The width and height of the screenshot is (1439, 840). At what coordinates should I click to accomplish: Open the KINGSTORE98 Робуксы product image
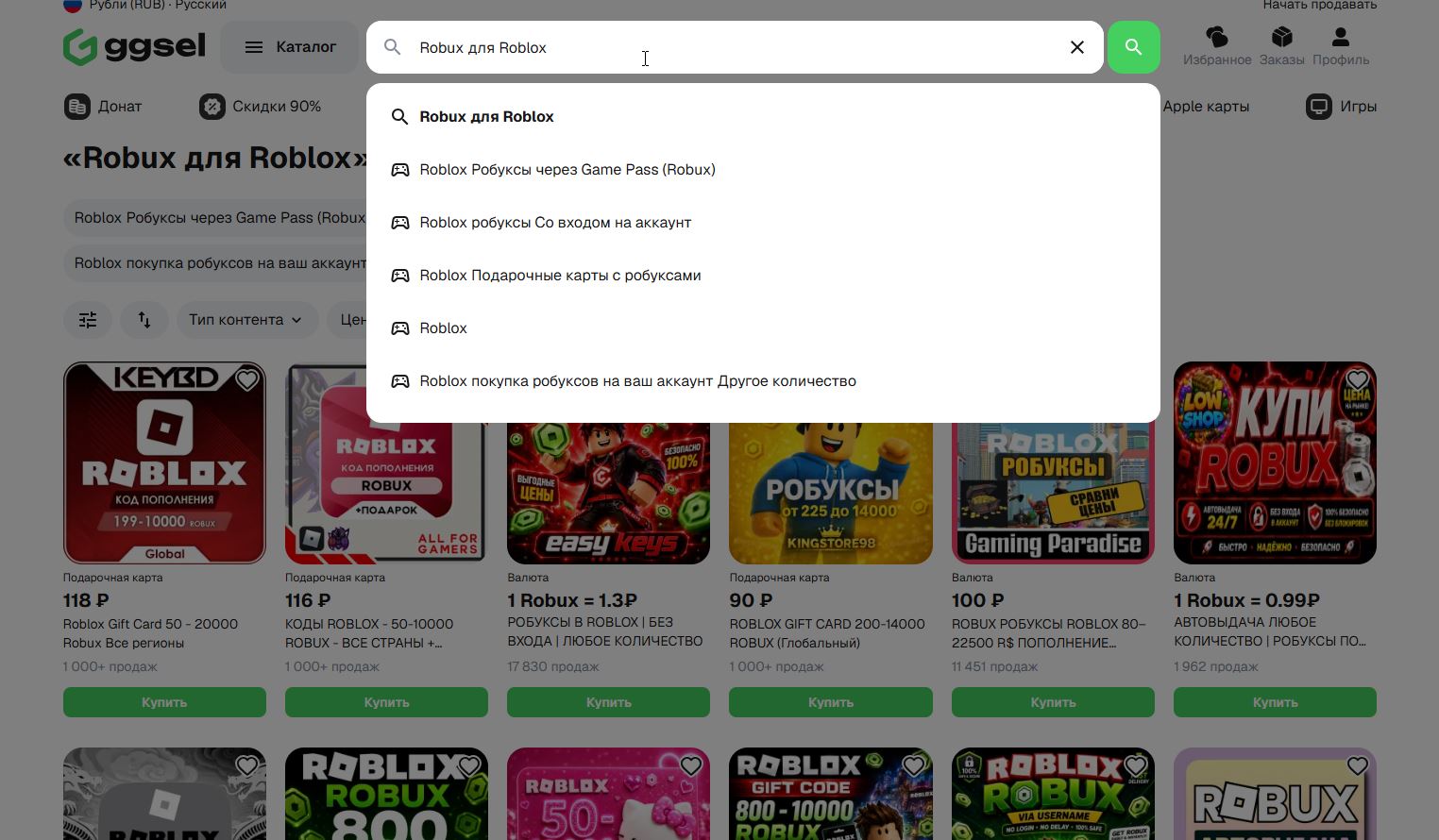[x=831, y=493]
